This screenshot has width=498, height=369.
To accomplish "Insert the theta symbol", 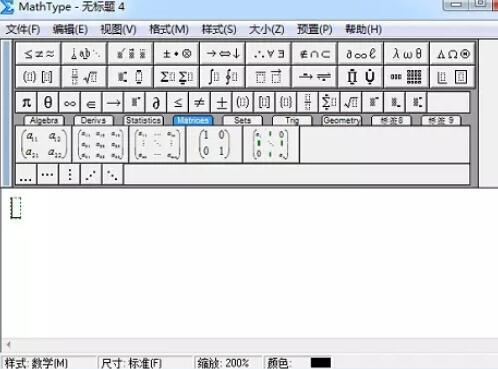I will click(48, 103).
